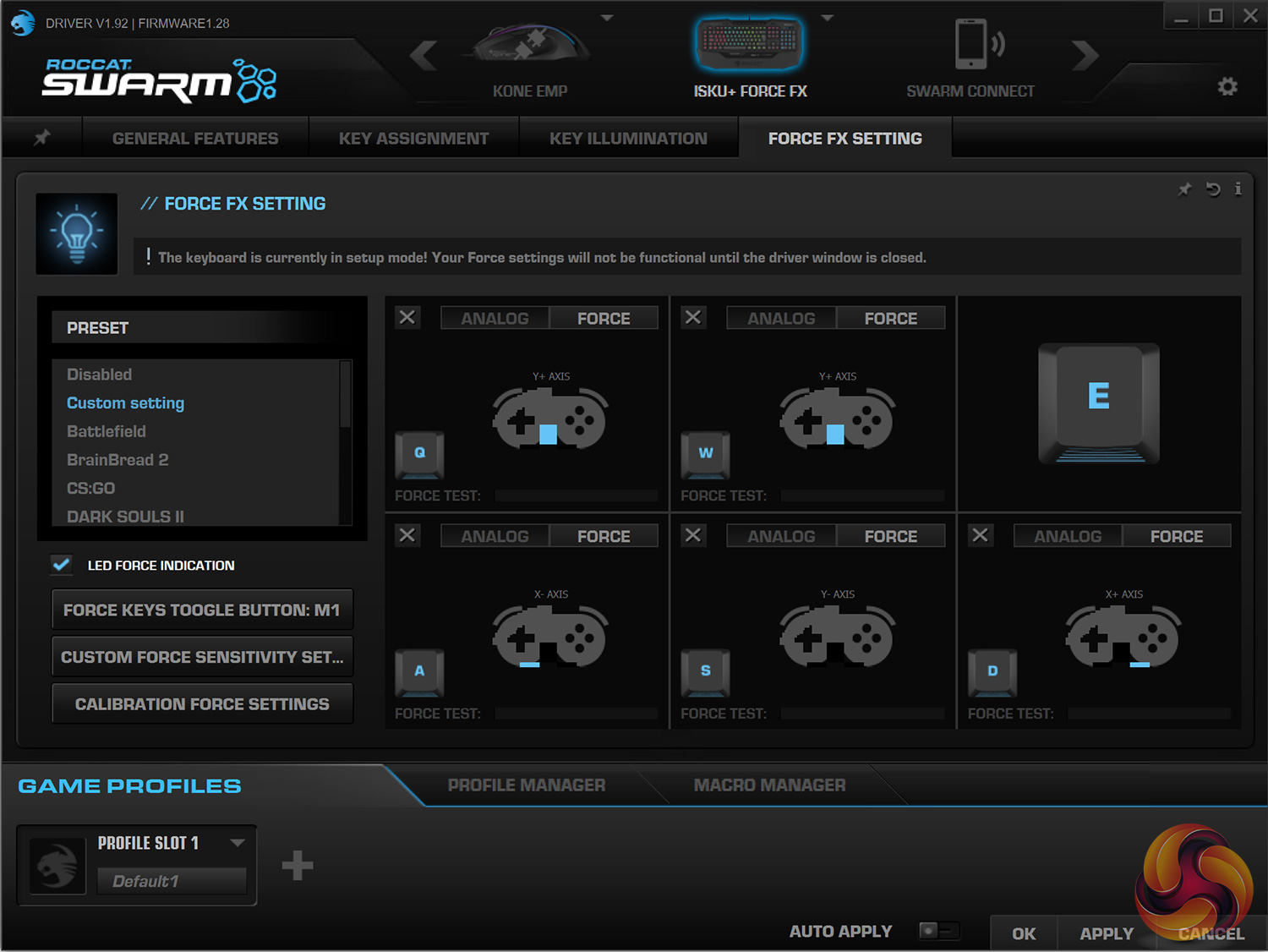Add a new profile with plus icon

coord(298,865)
